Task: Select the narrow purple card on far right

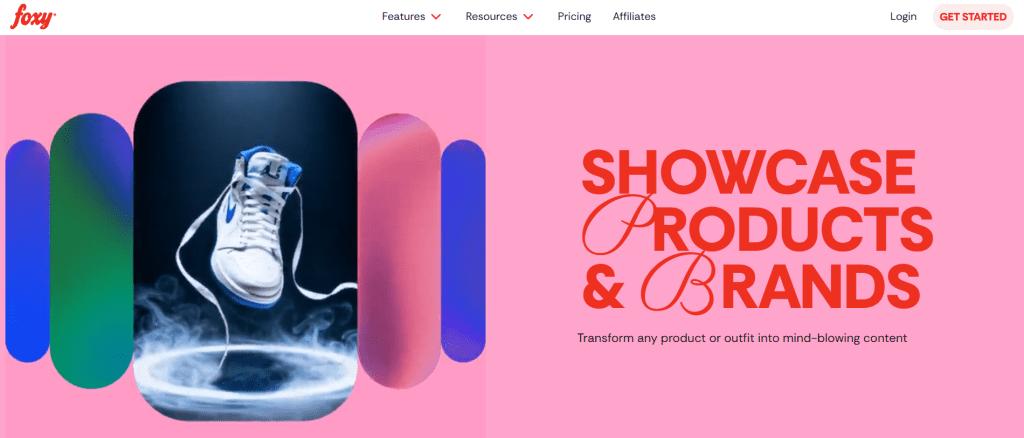Action: coord(463,251)
